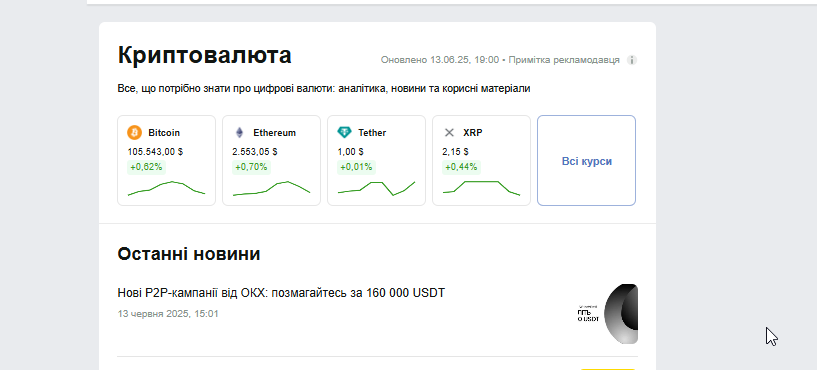
Task: Click the Tether +0,01% change badge
Action: tap(356, 167)
